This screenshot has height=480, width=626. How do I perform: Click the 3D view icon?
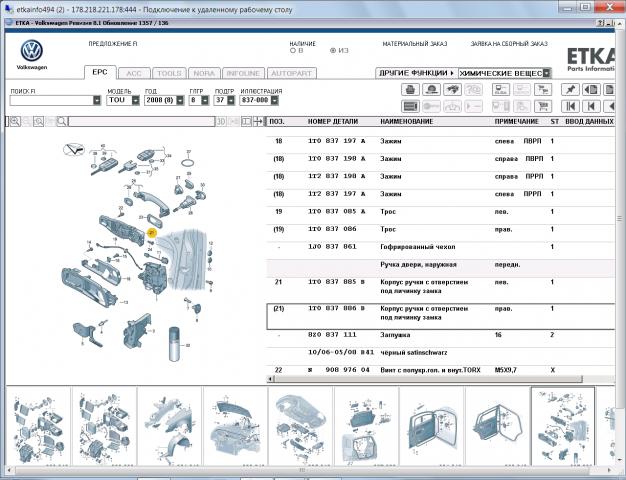pyautogui.click(x=221, y=121)
